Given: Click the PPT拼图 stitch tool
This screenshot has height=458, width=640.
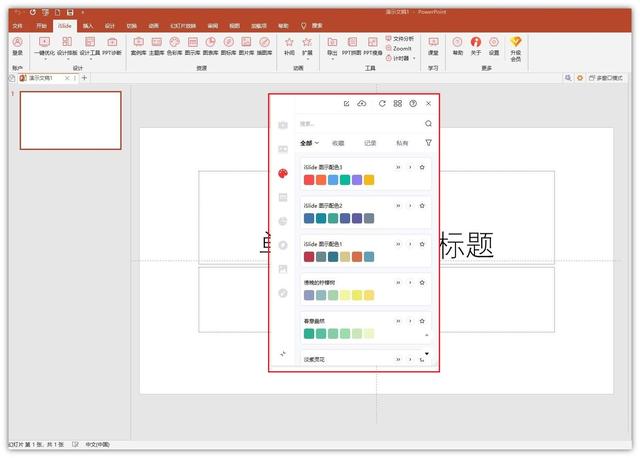Looking at the screenshot, I should [351, 46].
